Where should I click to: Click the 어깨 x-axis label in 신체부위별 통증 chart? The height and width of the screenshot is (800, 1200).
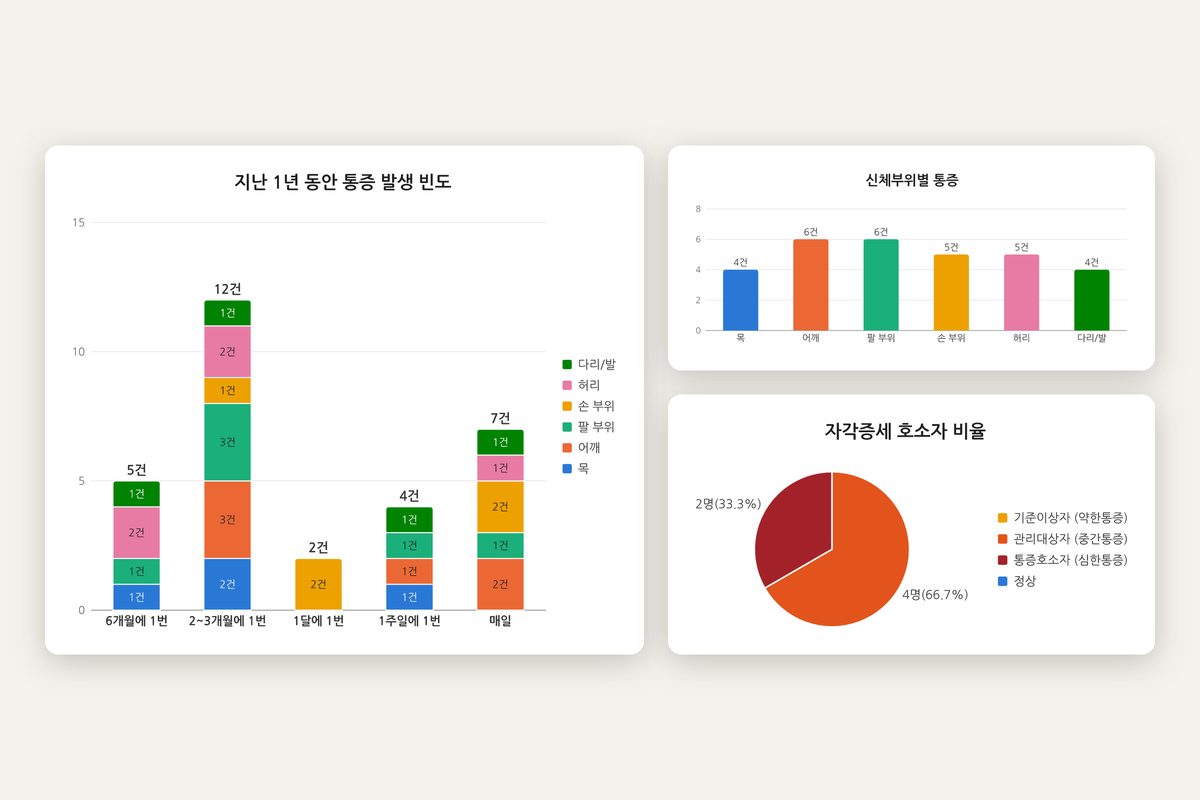tap(811, 338)
